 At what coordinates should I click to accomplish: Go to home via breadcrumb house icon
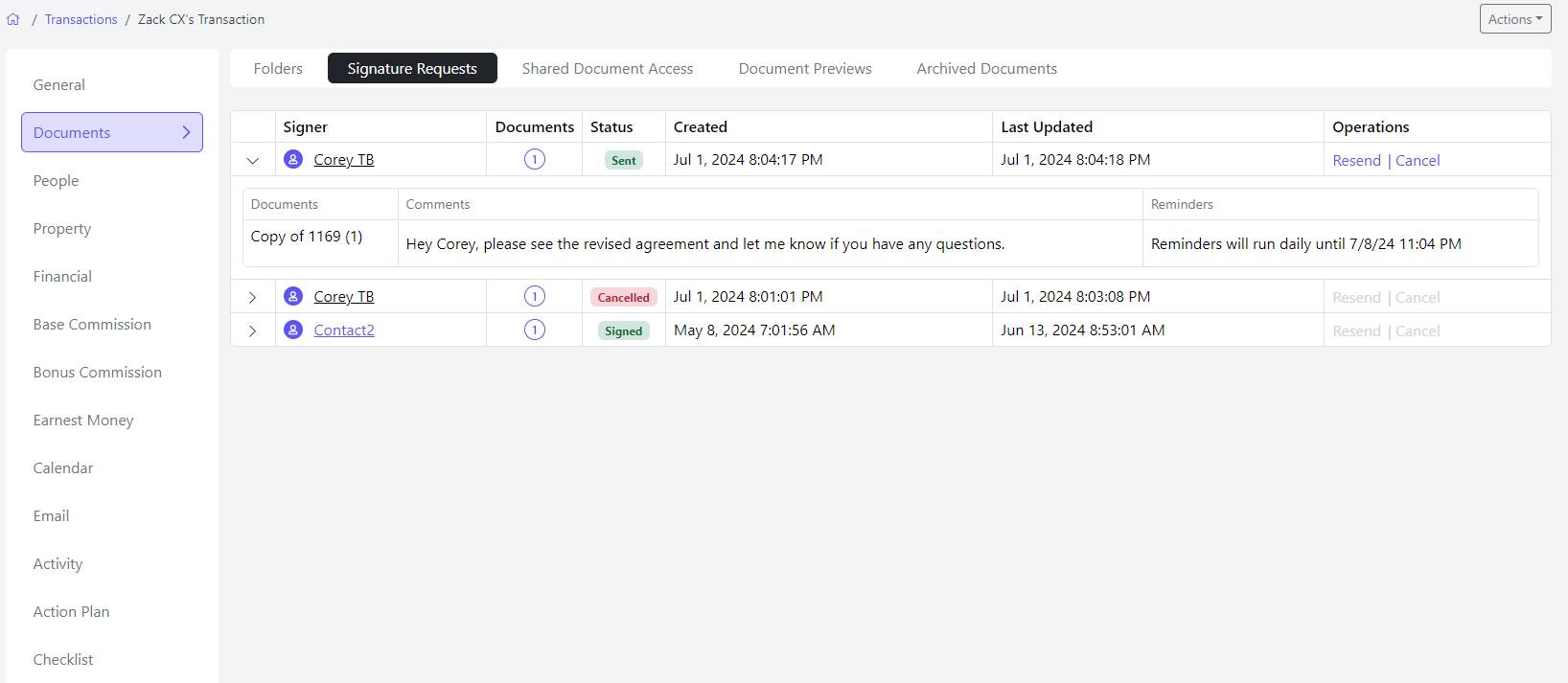point(13,19)
